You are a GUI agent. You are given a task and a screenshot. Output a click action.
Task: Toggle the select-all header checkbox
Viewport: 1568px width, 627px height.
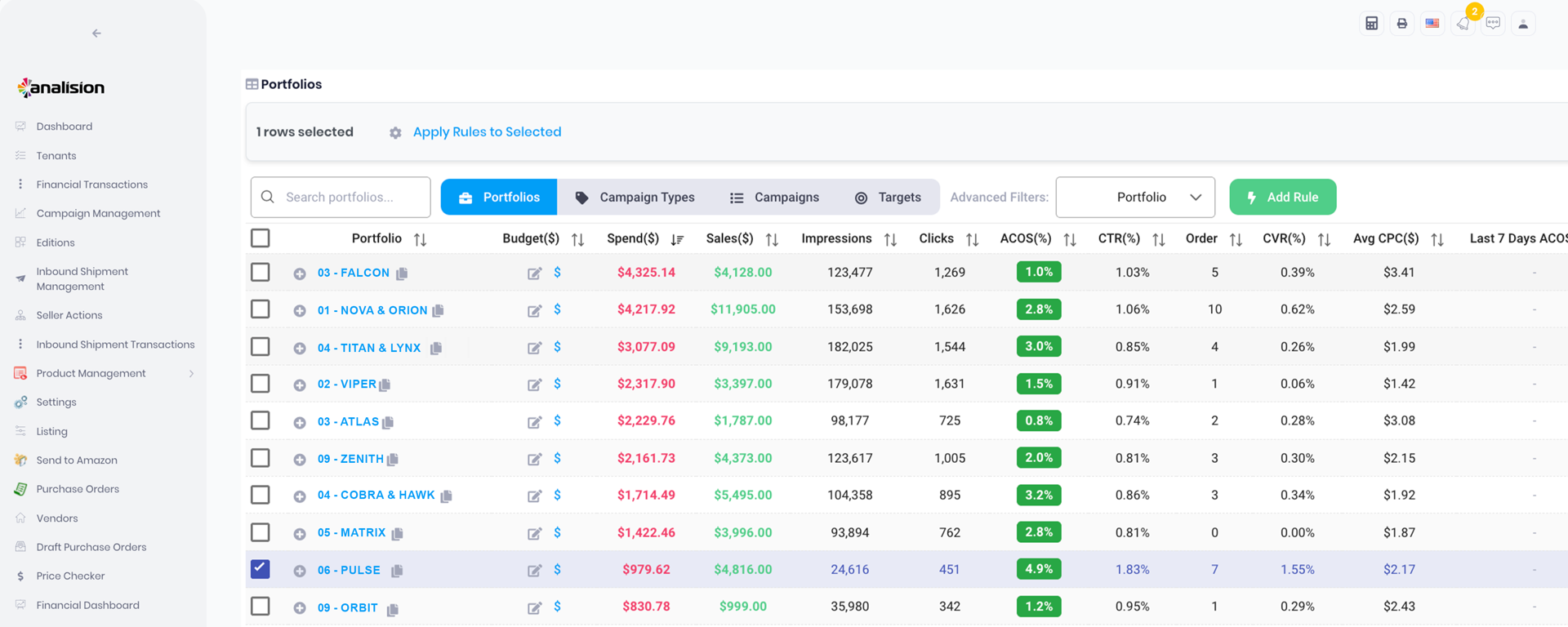click(261, 238)
